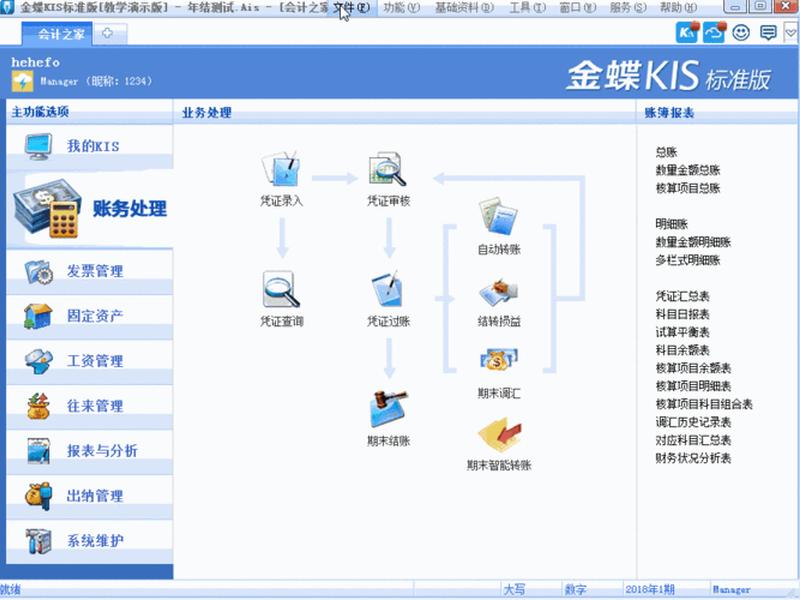Open 核算项目总账 report
This screenshot has width=800, height=600.
(687, 188)
